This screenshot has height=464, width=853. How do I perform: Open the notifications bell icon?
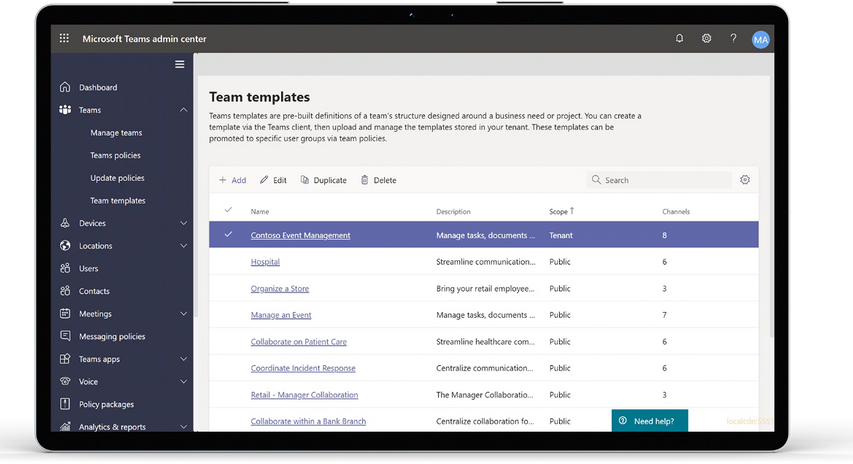pyautogui.click(x=679, y=38)
